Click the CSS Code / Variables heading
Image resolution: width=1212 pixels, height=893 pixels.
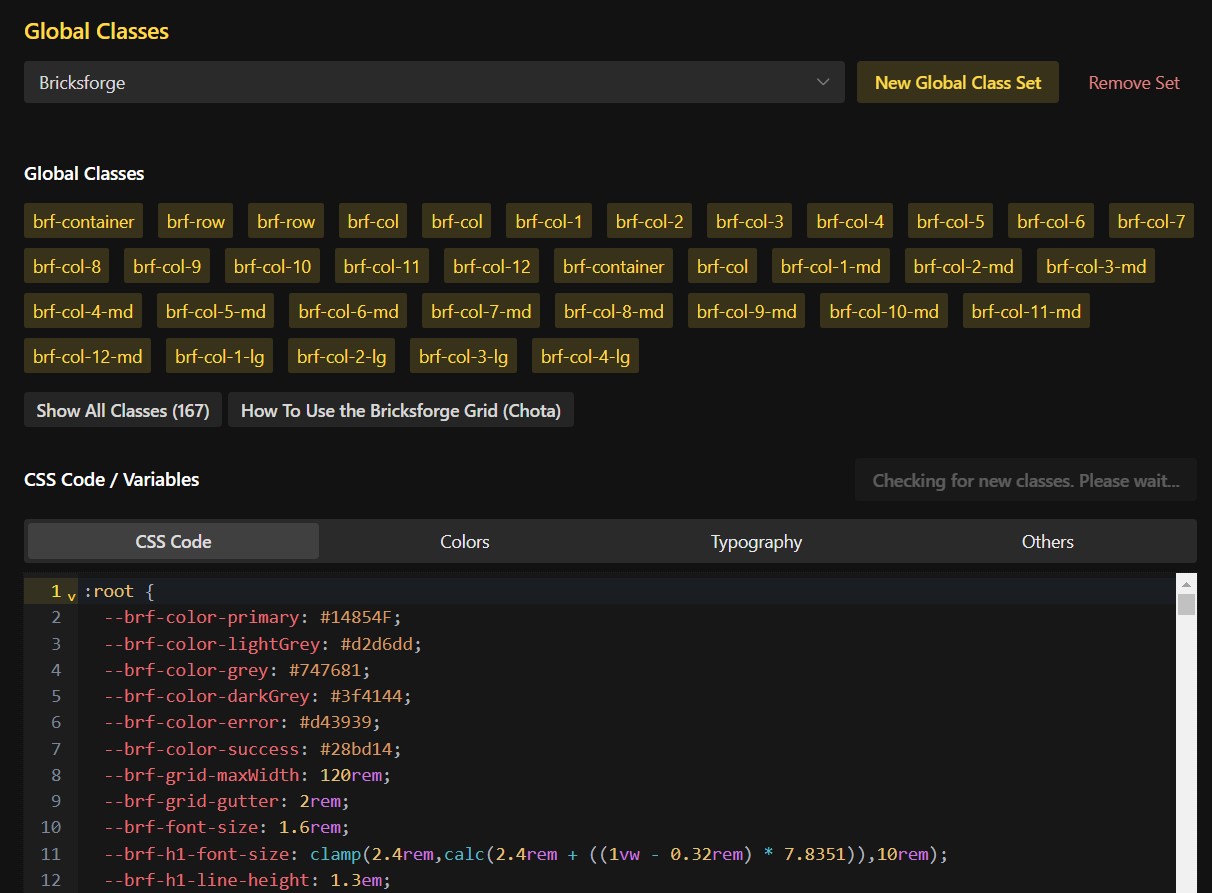[x=112, y=479]
